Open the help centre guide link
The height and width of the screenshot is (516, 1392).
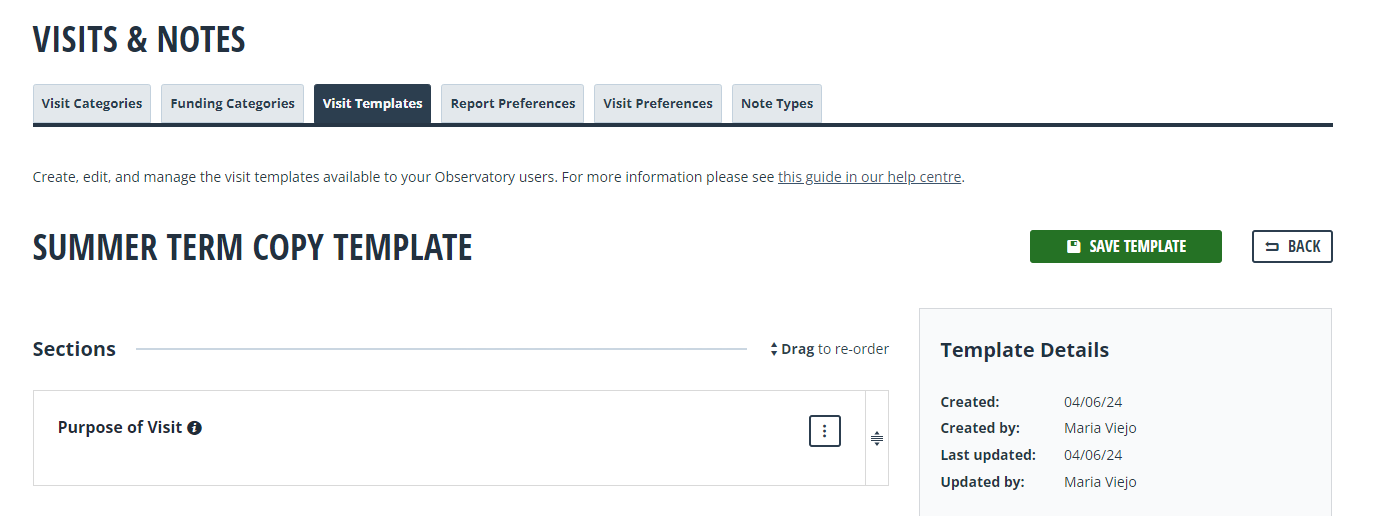870,177
